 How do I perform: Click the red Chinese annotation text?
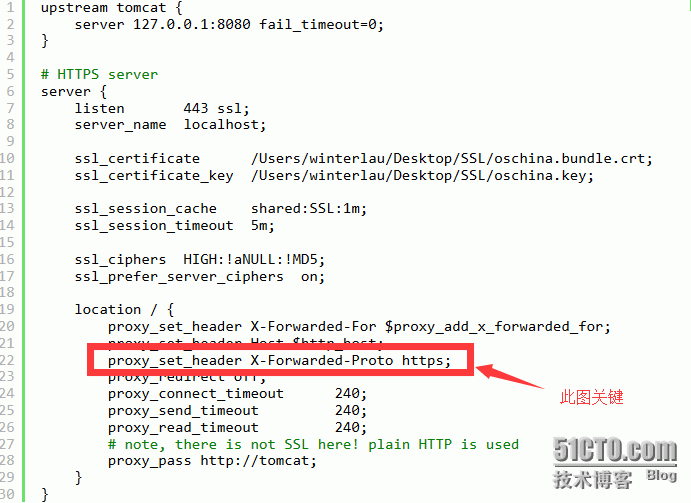pos(591,397)
